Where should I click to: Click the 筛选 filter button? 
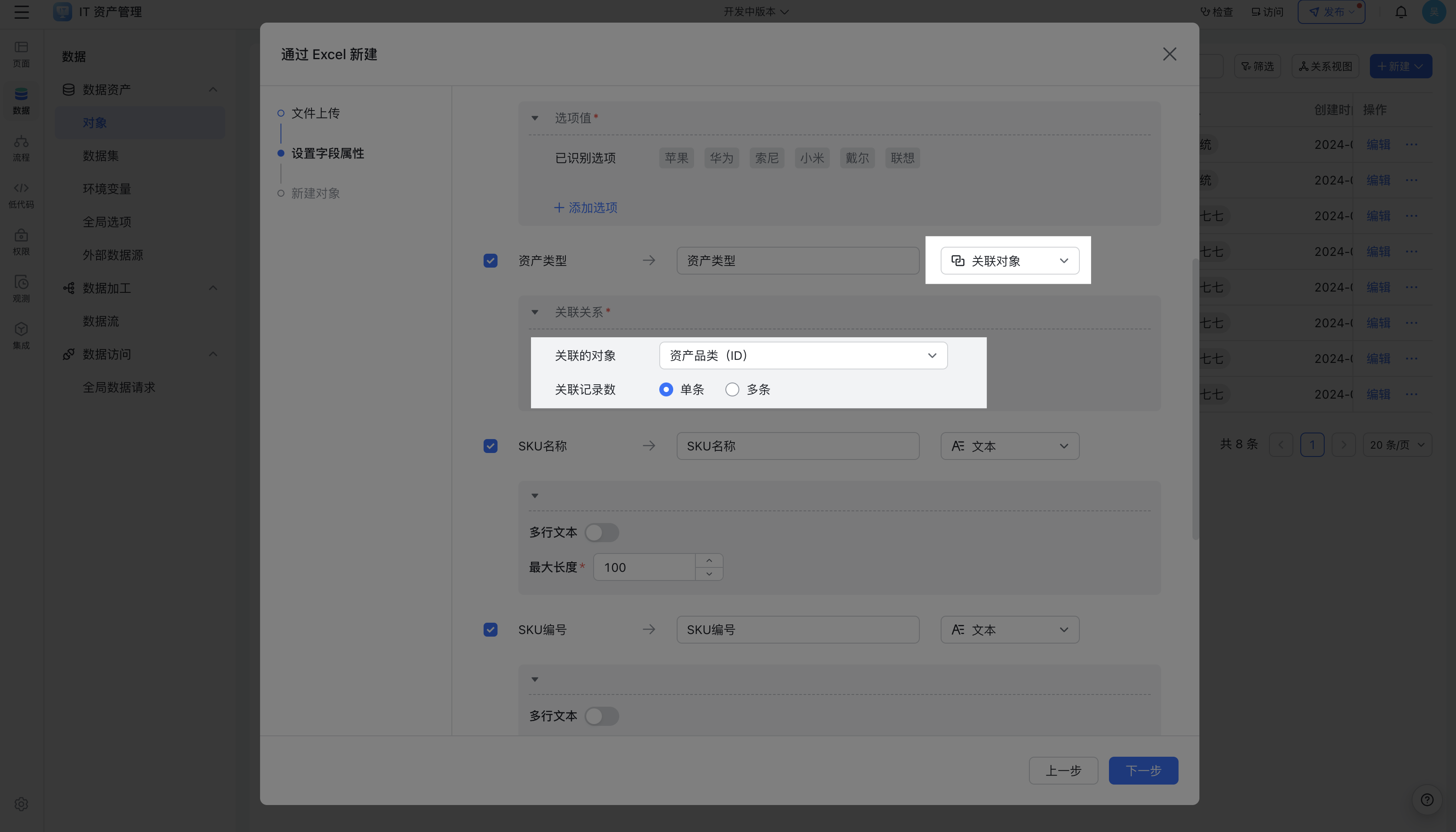coord(1257,66)
